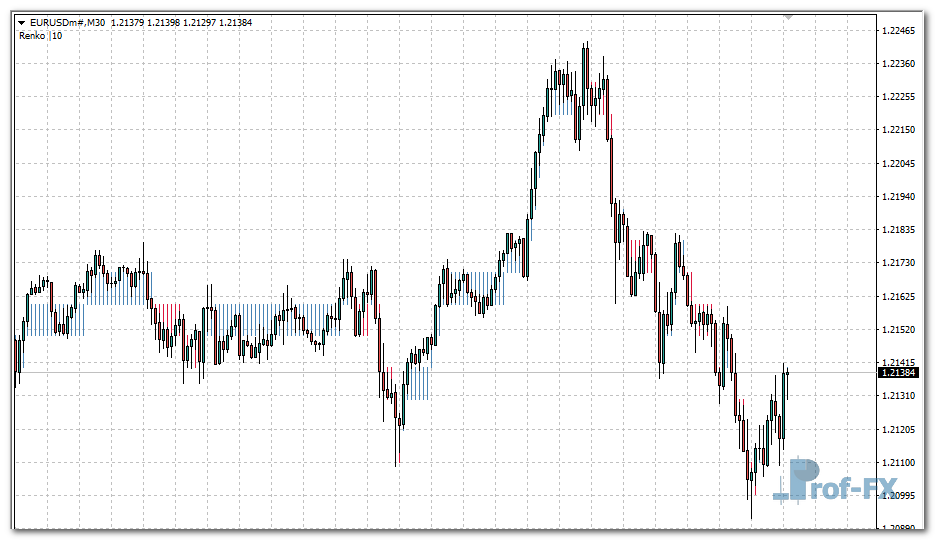The image size is (935, 540).
Task: Click the highlighted current price tag 1.21384
Action: [x=900, y=373]
